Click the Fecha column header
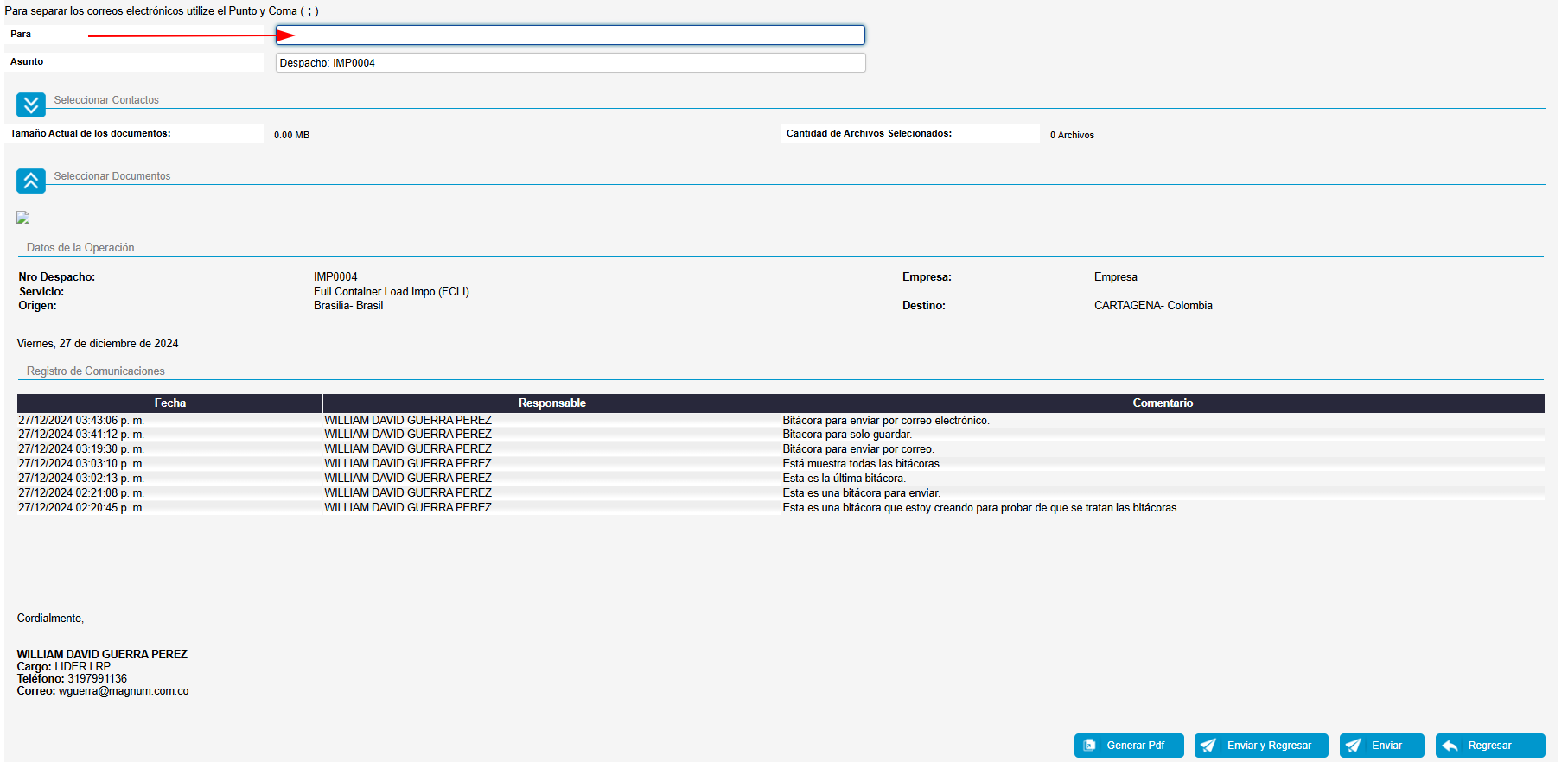This screenshot has width=1568, height=762. point(169,403)
